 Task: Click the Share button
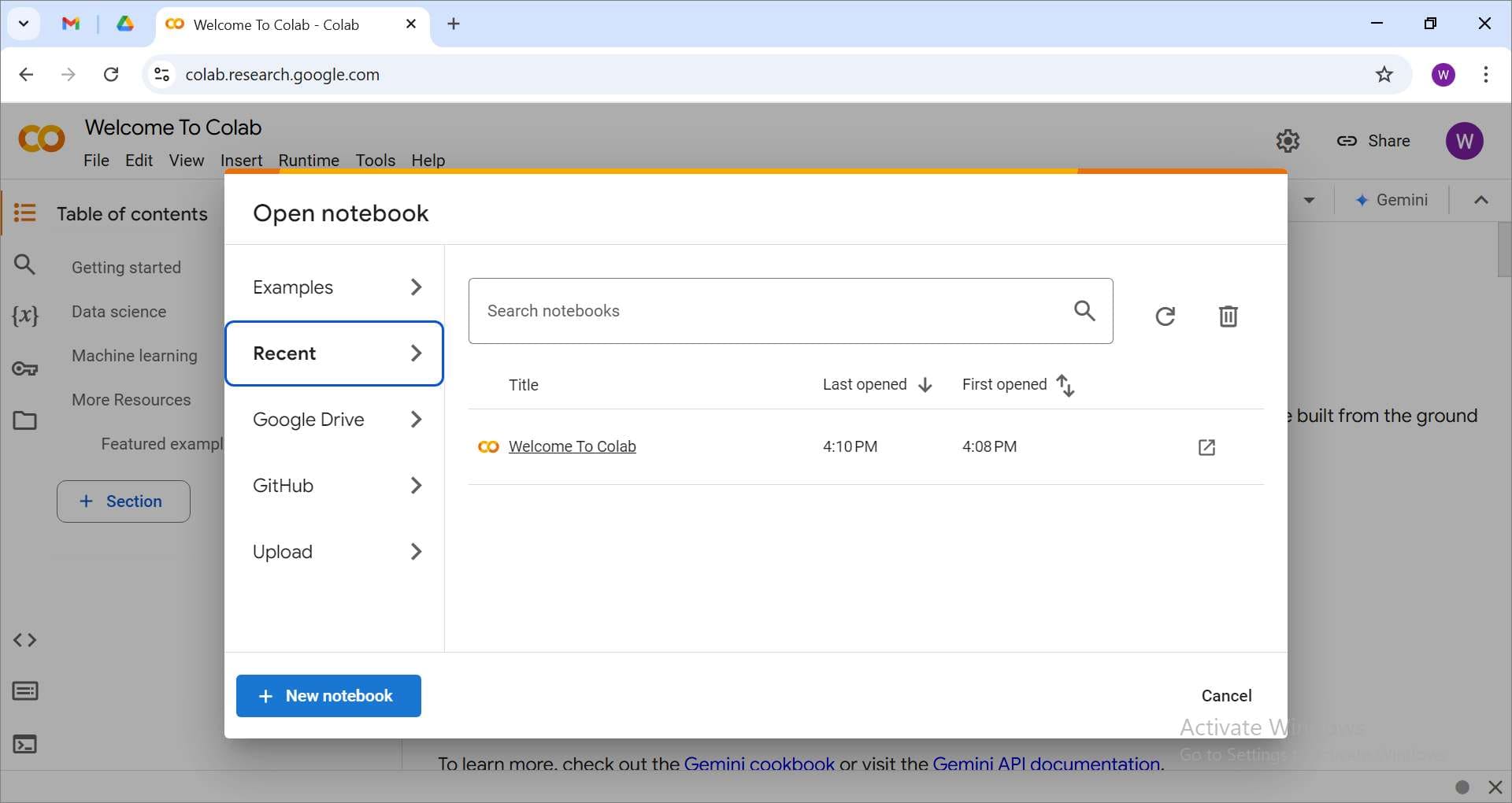click(1373, 141)
